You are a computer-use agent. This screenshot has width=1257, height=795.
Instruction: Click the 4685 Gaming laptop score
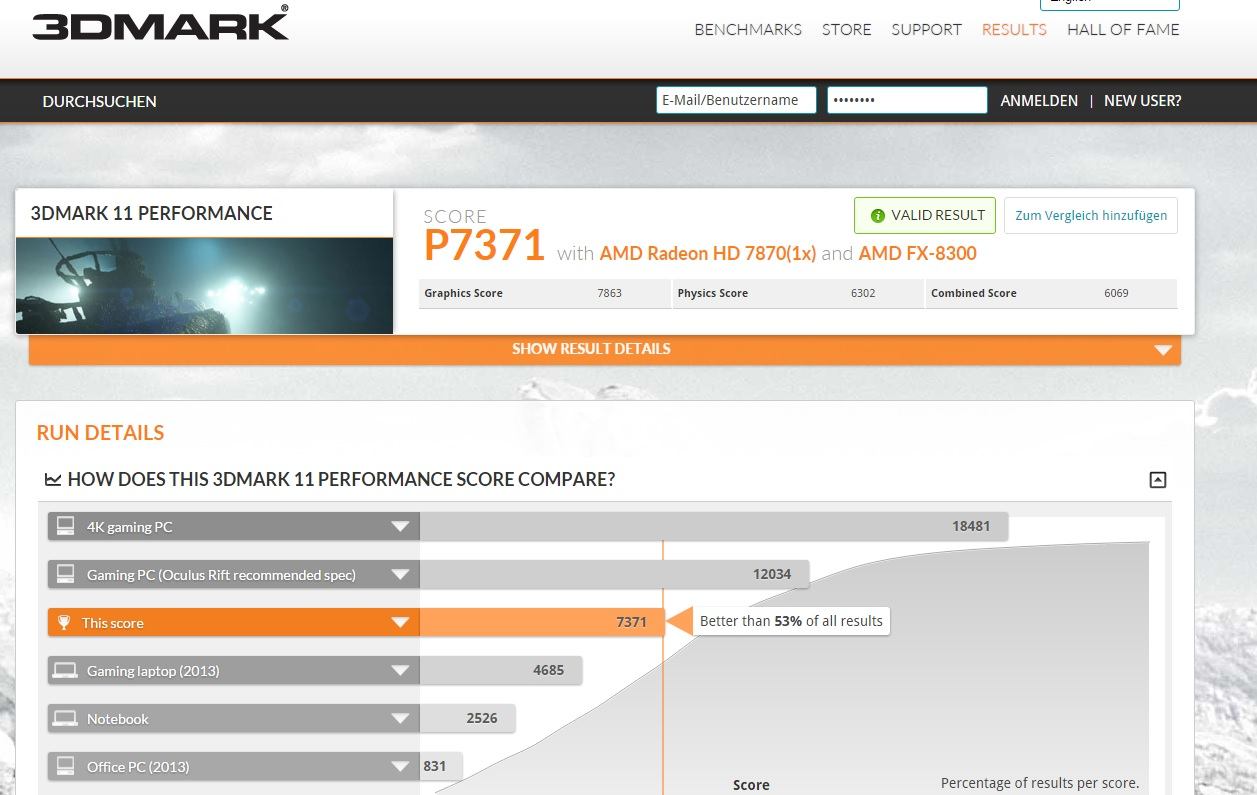548,670
